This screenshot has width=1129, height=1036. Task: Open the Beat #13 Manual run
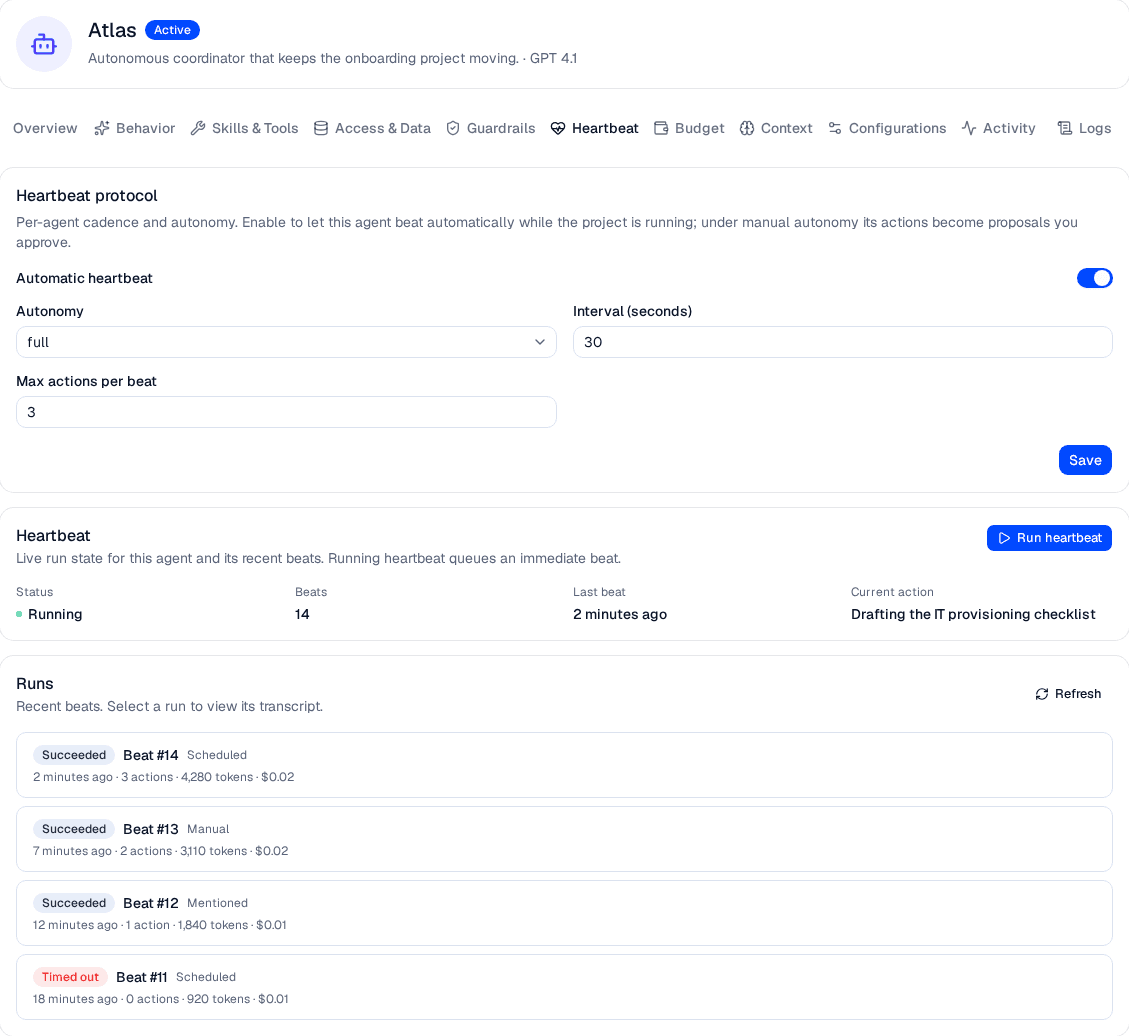tap(564, 839)
